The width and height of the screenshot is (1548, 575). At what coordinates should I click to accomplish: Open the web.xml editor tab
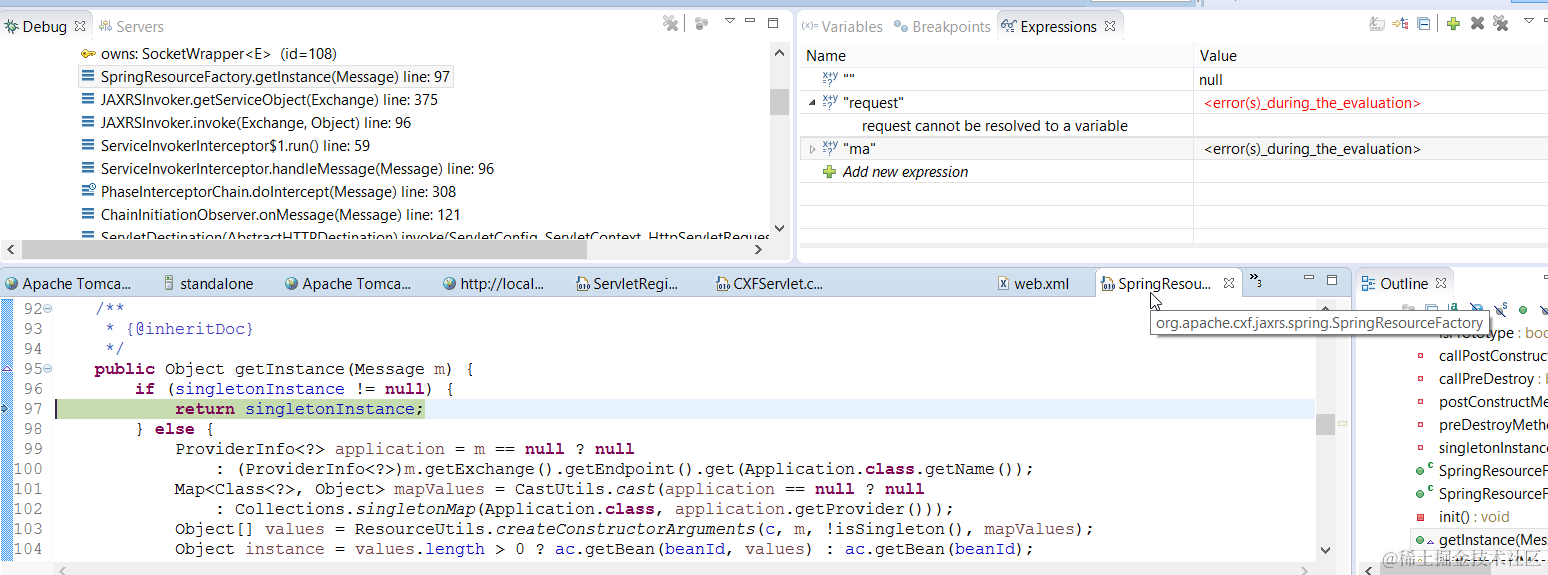click(x=1032, y=284)
